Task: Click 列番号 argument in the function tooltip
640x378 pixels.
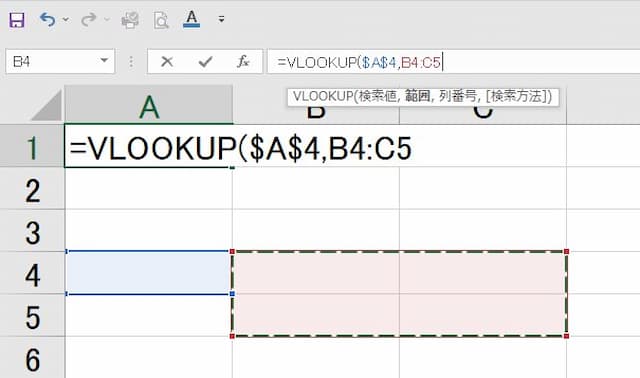Action: [x=457, y=96]
